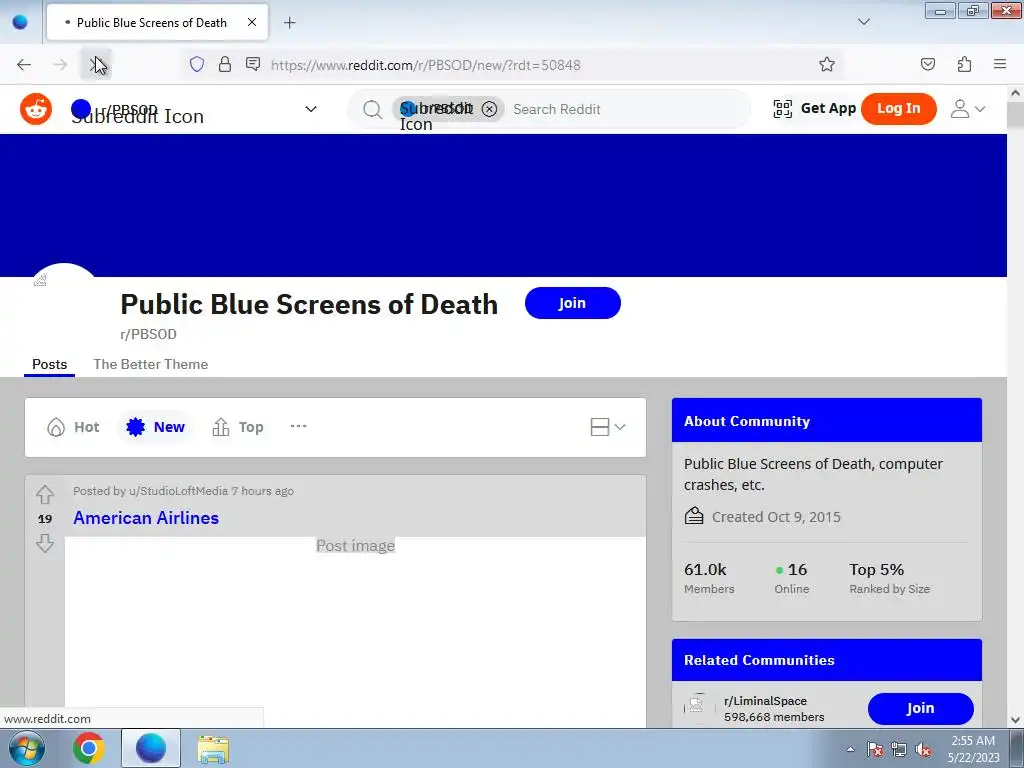Open r/LiminalSpace related community link
This screenshot has height=768, width=1024.
(765, 701)
